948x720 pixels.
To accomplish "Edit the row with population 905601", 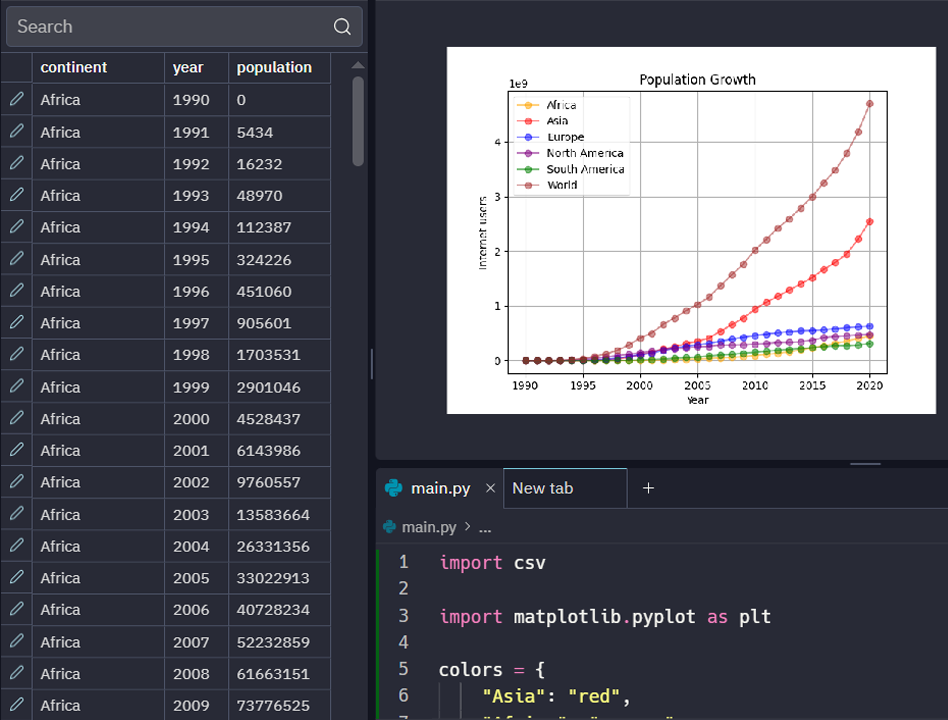I will point(16,323).
